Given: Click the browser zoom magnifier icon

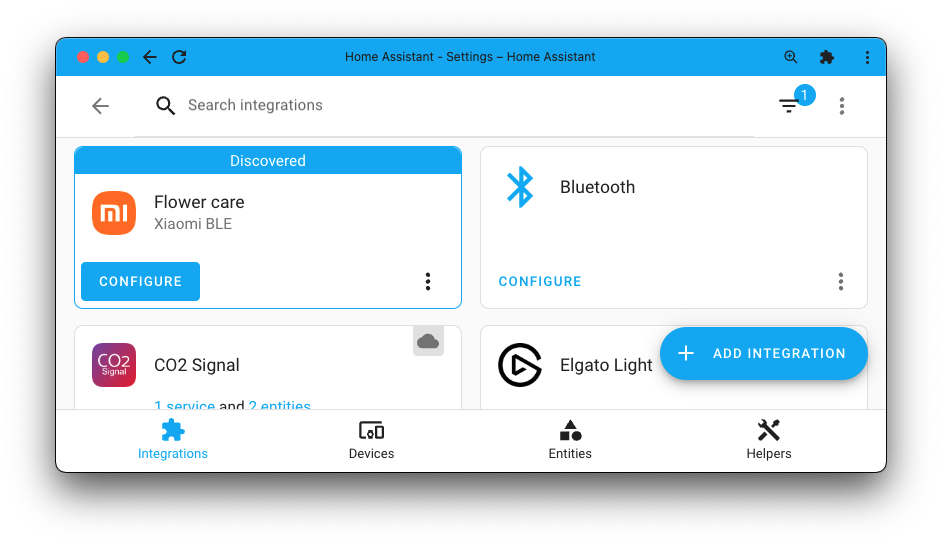Looking at the screenshot, I should [791, 57].
